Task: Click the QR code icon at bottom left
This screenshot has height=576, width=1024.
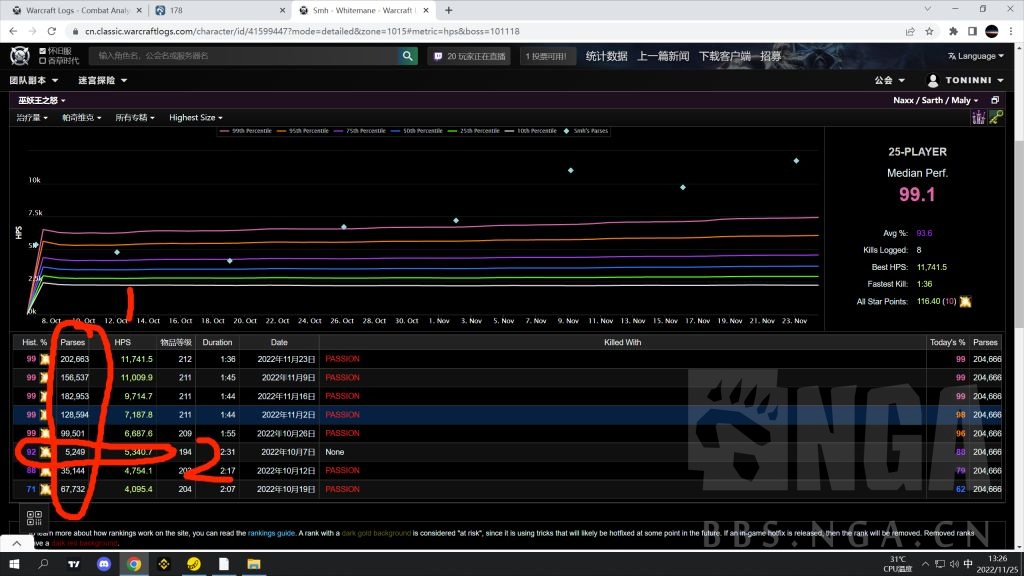Action: 33,517
